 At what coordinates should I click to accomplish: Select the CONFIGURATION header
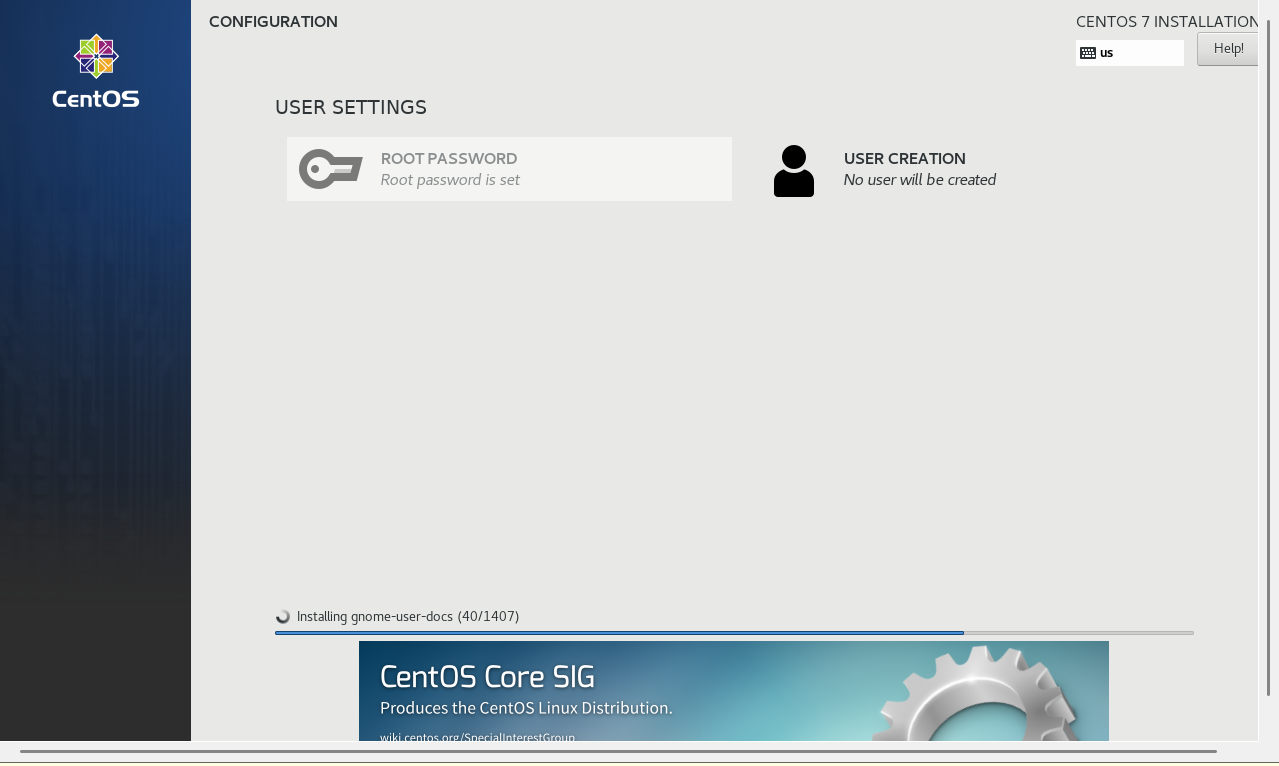273,21
